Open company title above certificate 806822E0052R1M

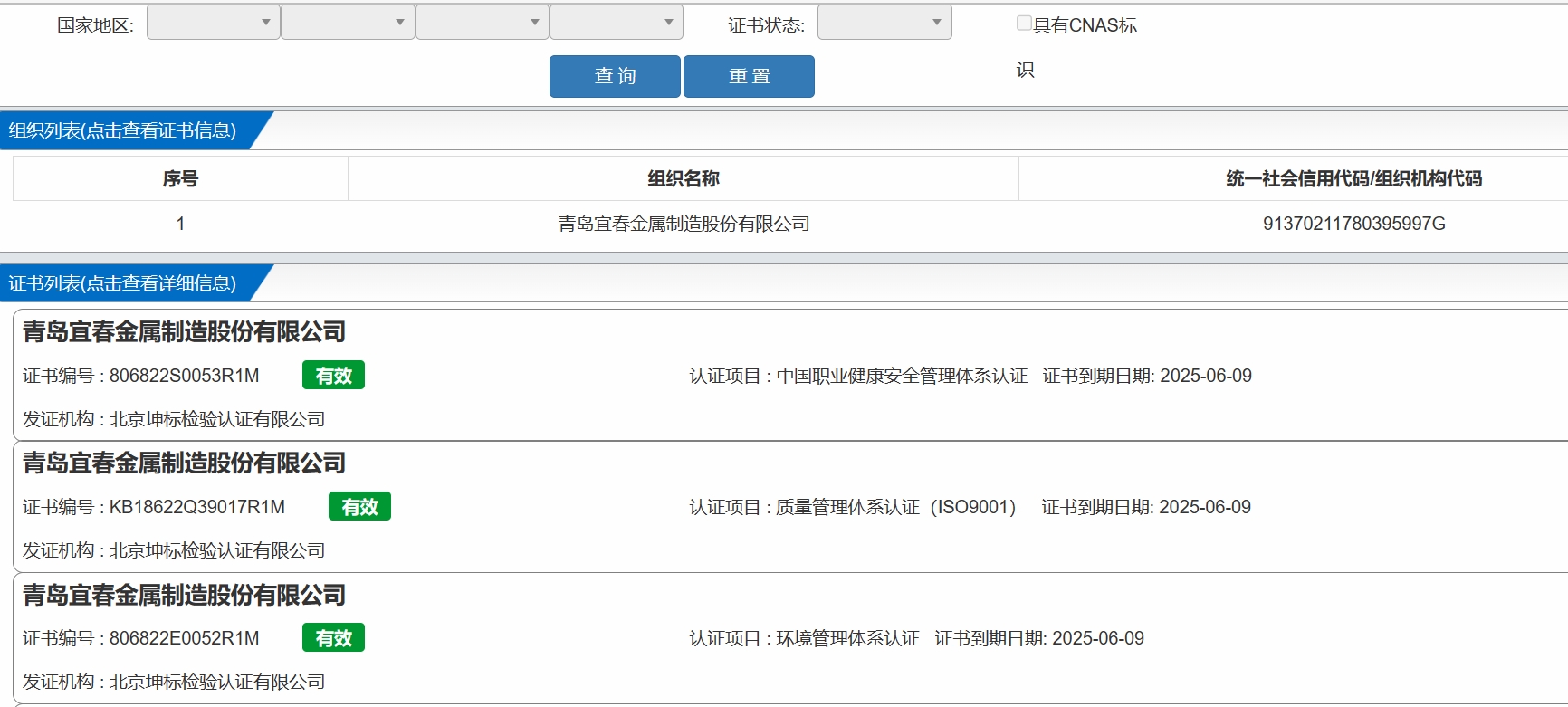pyautogui.click(x=184, y=596)
